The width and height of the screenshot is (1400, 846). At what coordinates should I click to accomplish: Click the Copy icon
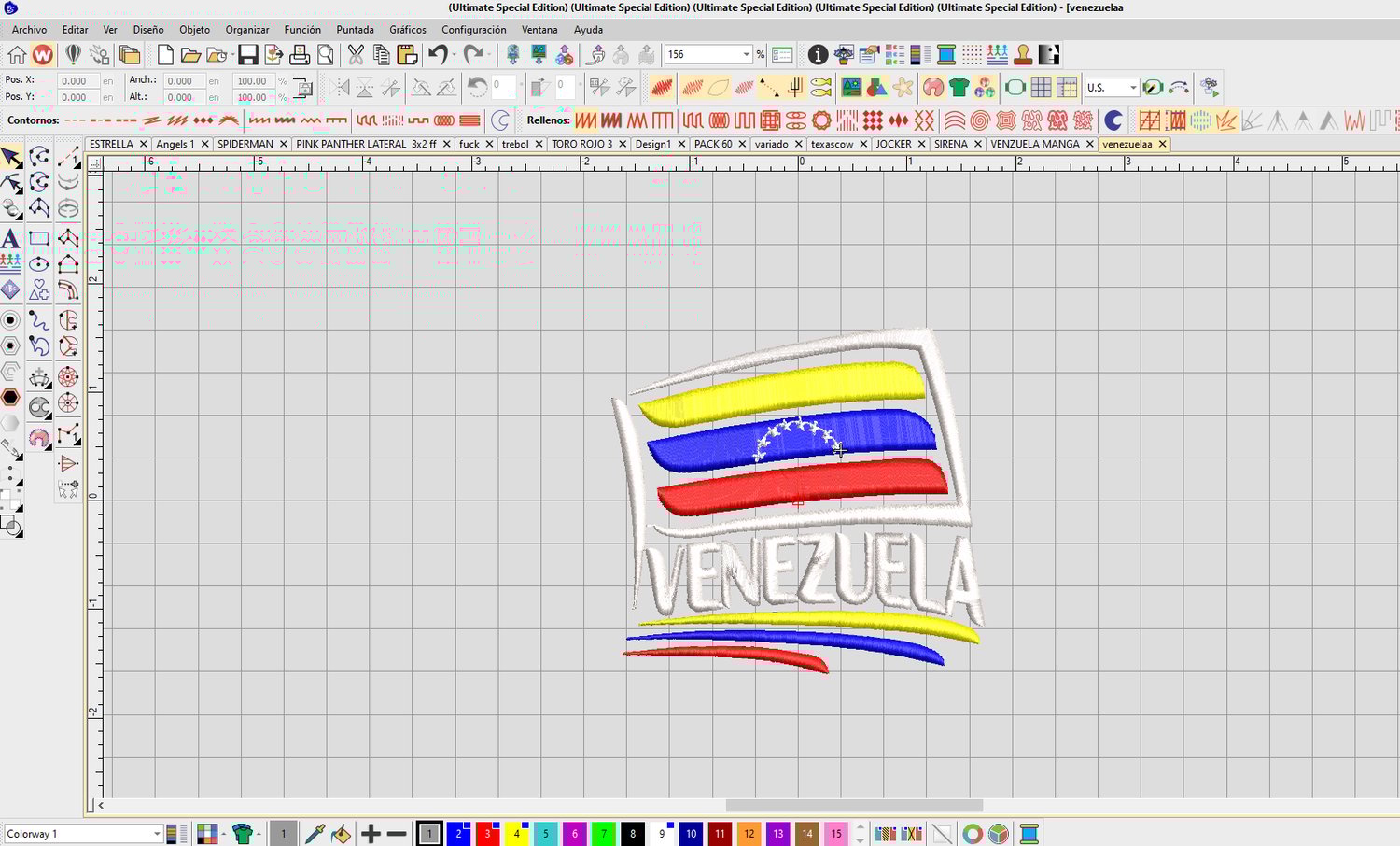[381, 55]
